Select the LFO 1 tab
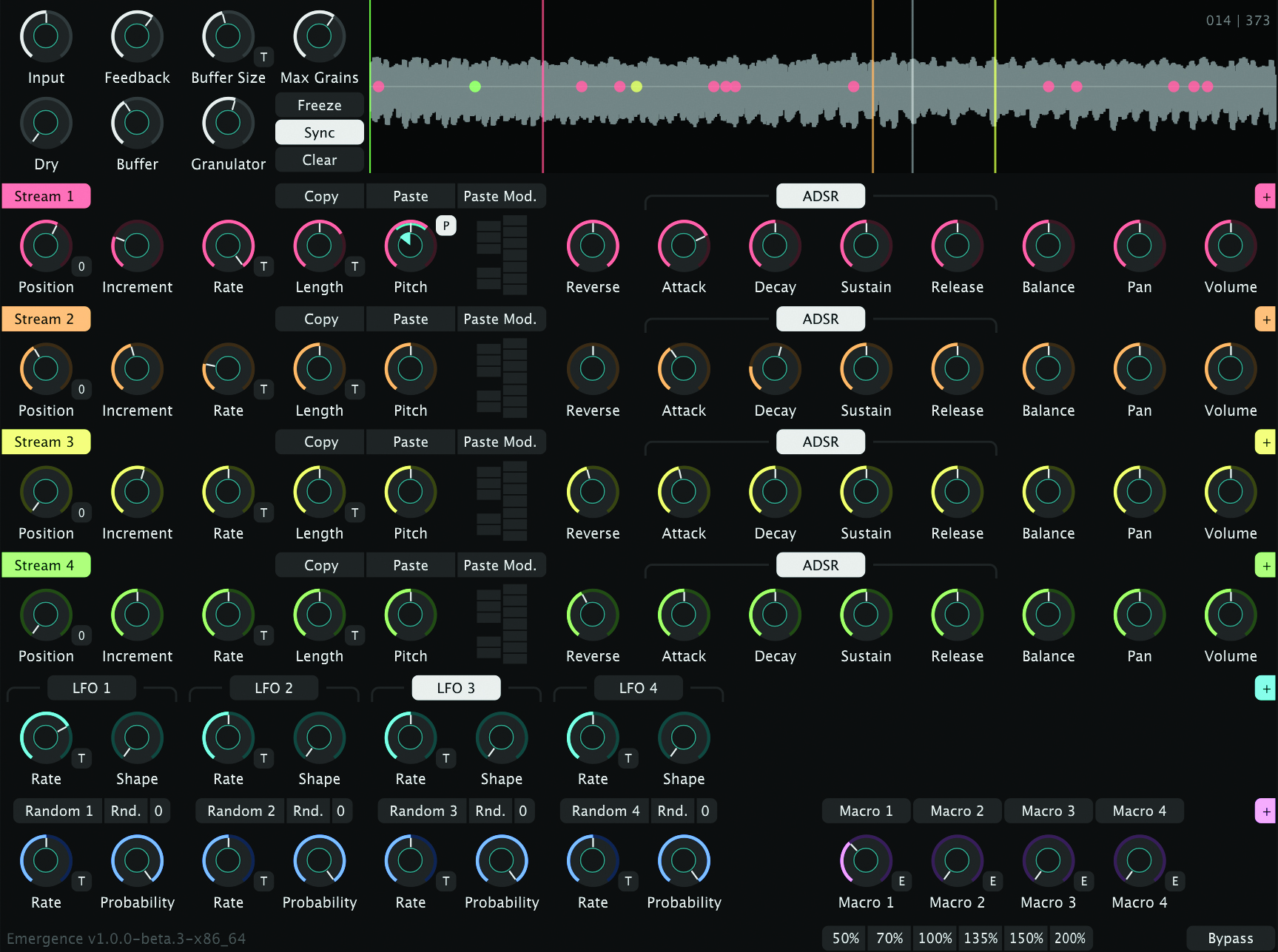 click(x=92, y=688)
